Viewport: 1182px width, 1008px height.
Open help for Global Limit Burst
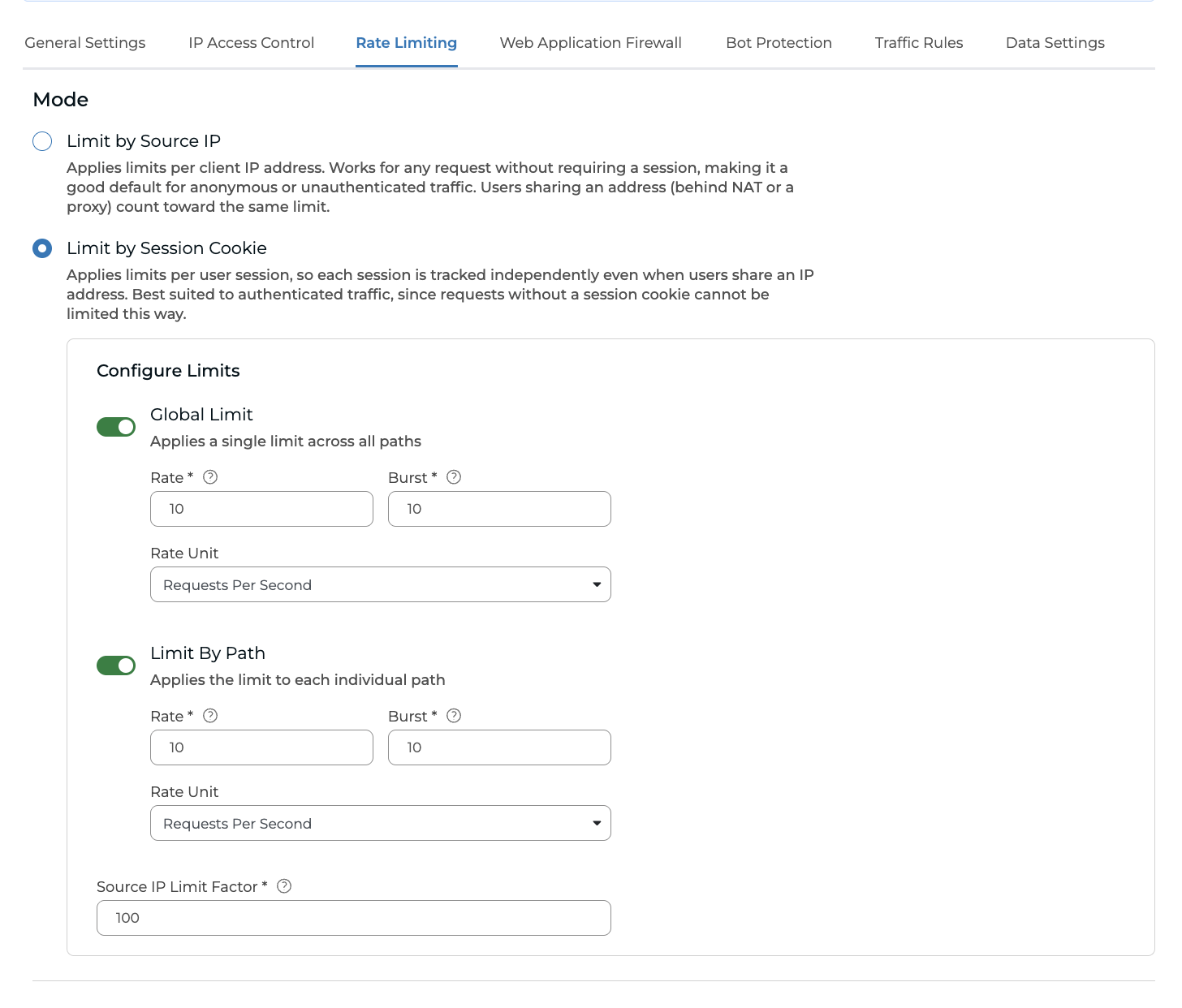click(454, 477)
